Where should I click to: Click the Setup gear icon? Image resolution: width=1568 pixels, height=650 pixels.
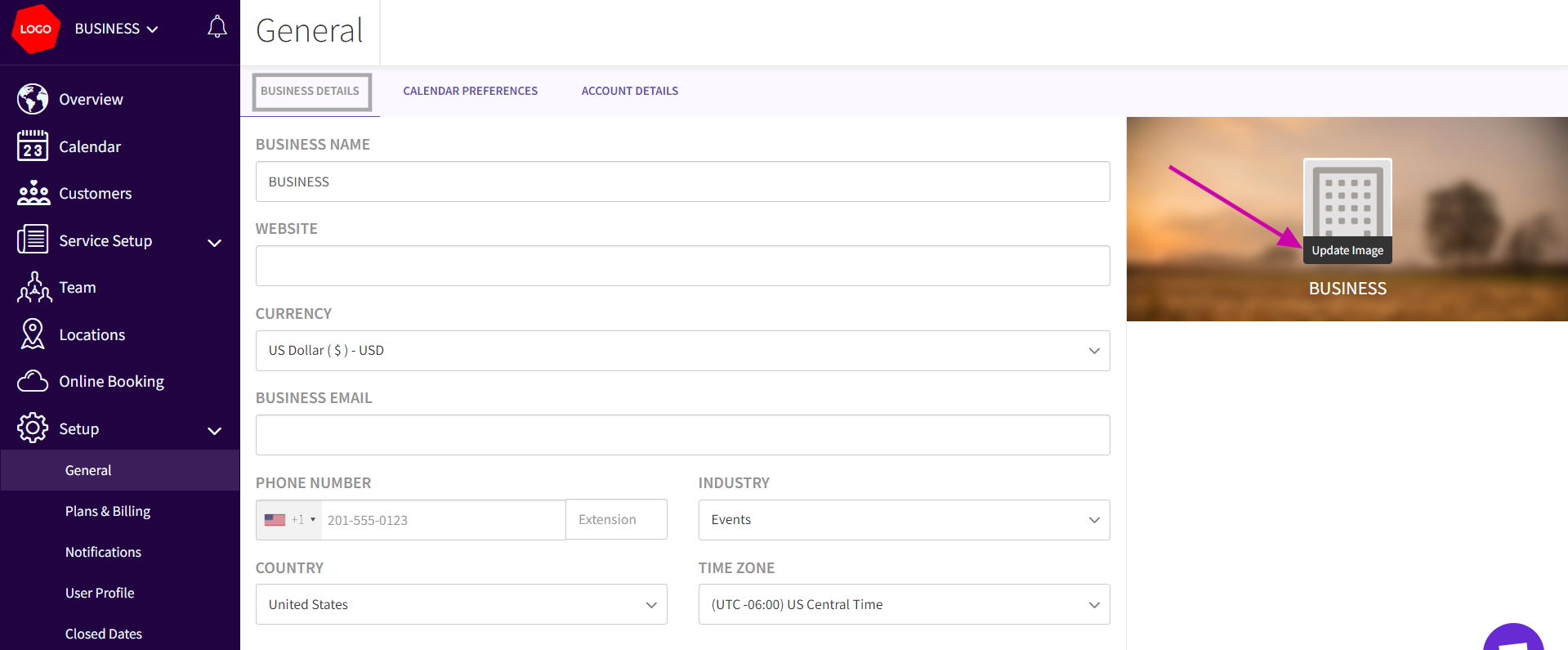coord(33,428)
